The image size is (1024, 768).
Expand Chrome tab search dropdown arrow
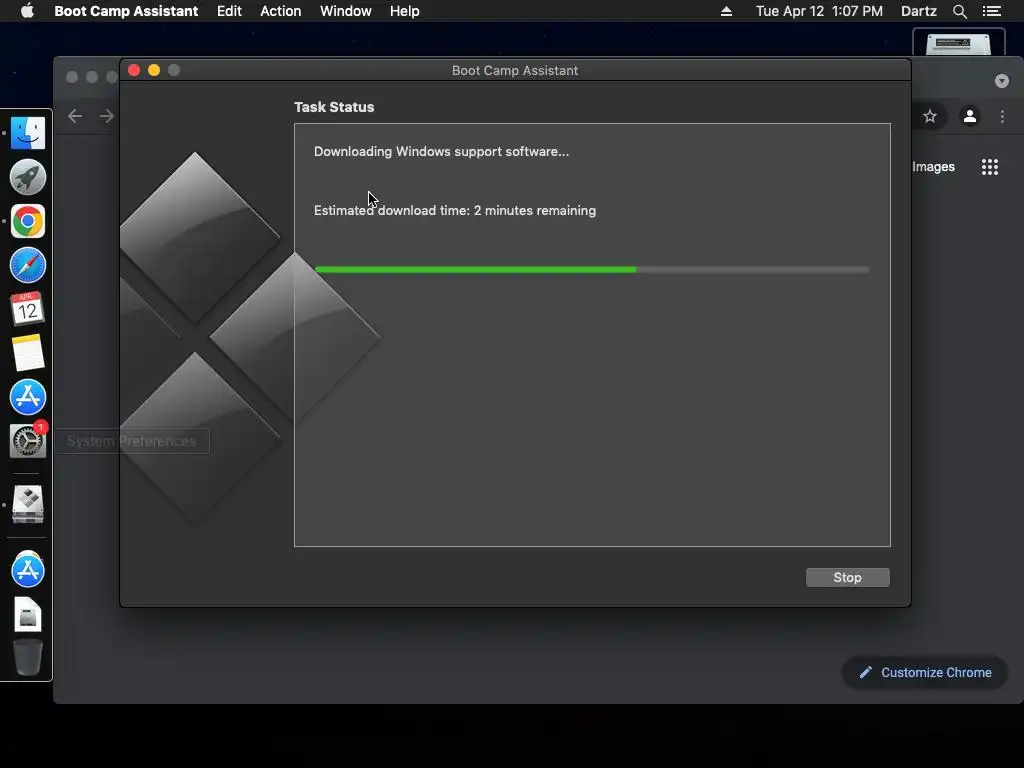pyautogui.click(x=1002, y=81)
